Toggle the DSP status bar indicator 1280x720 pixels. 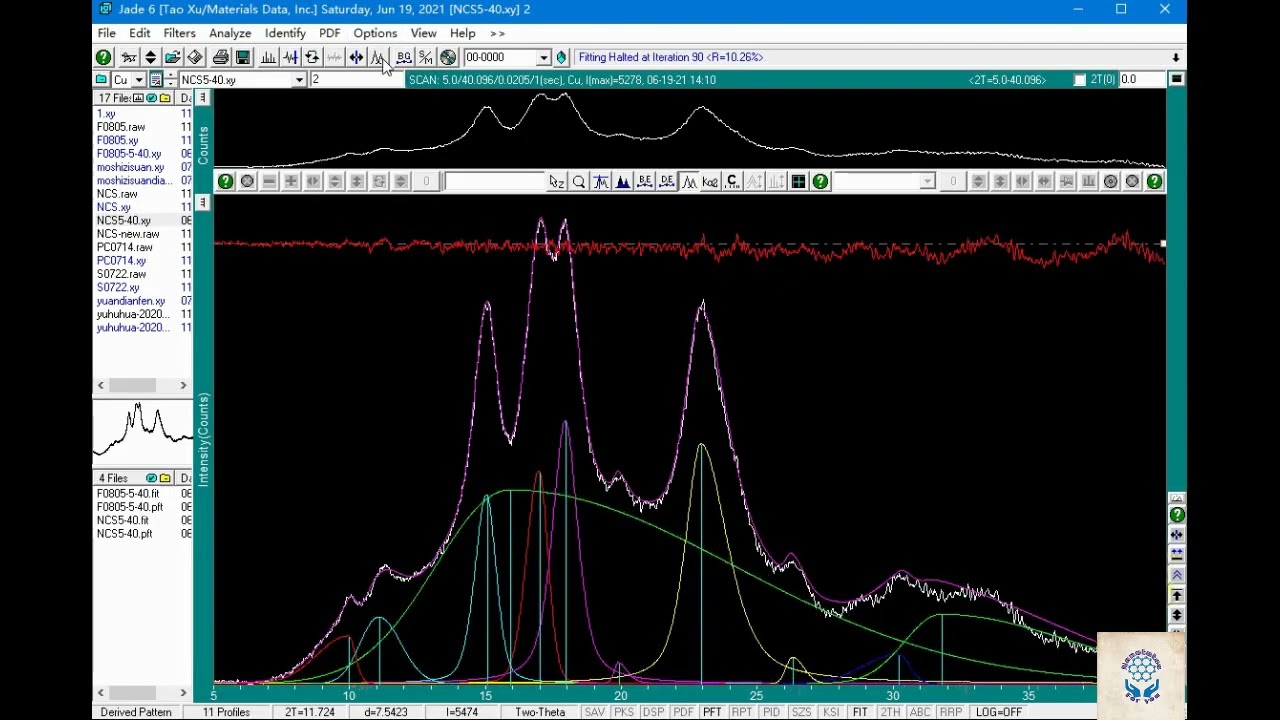653,712
